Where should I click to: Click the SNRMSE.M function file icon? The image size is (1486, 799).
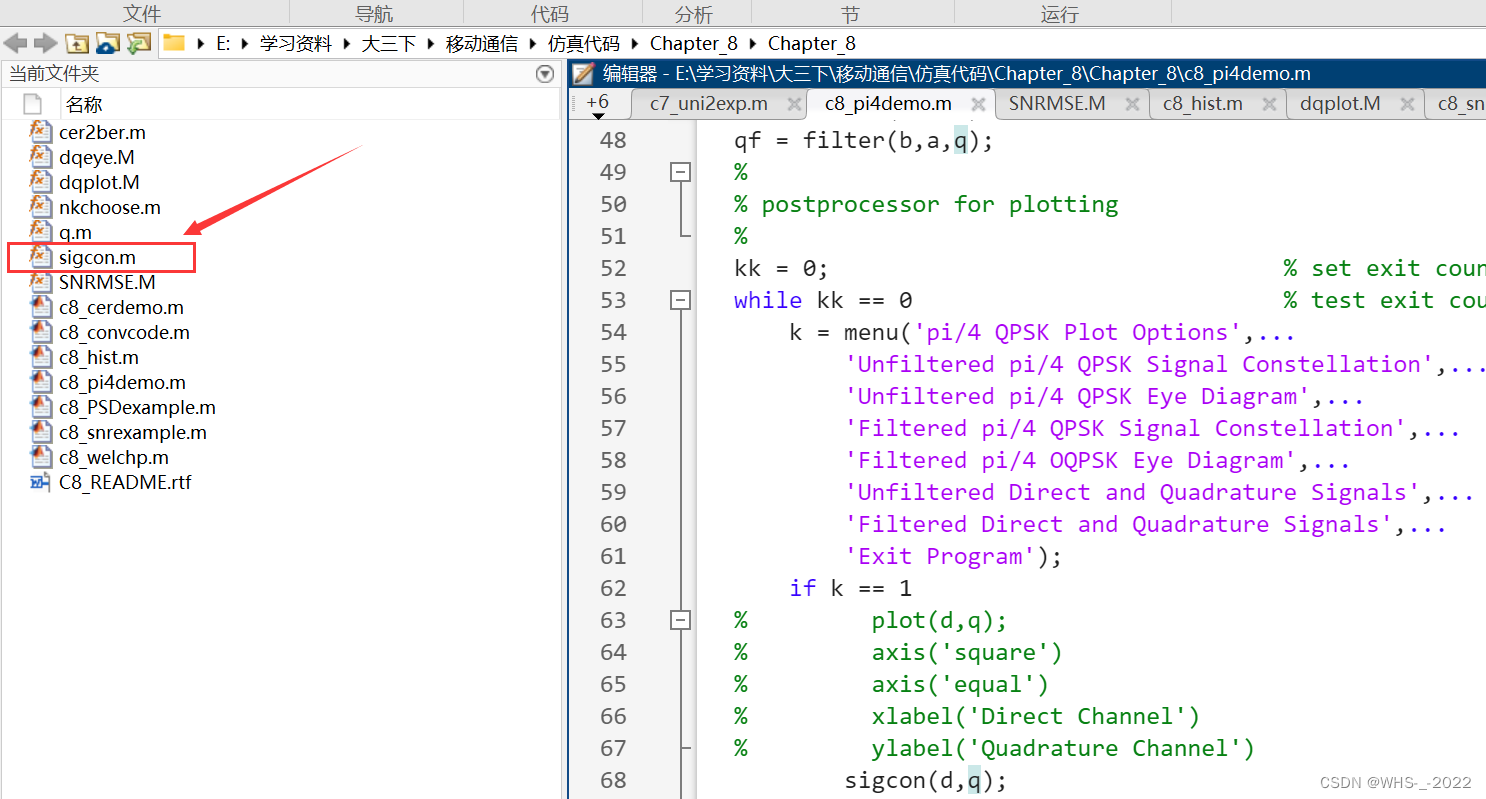pyautogui.click(x=41, y=282)
